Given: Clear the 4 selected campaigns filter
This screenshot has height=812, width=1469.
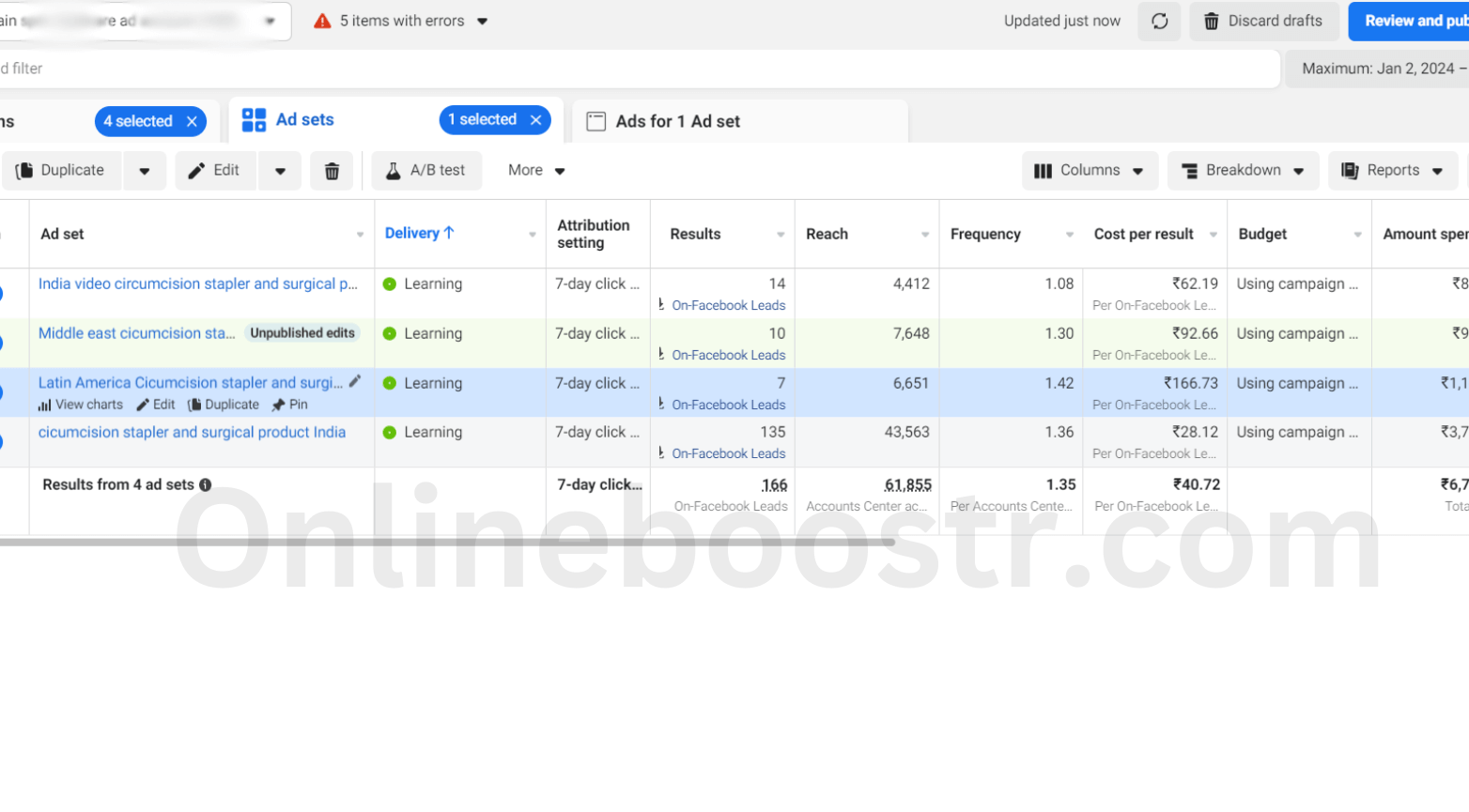Looking at the screenshot, I should [x=192, y=121].
